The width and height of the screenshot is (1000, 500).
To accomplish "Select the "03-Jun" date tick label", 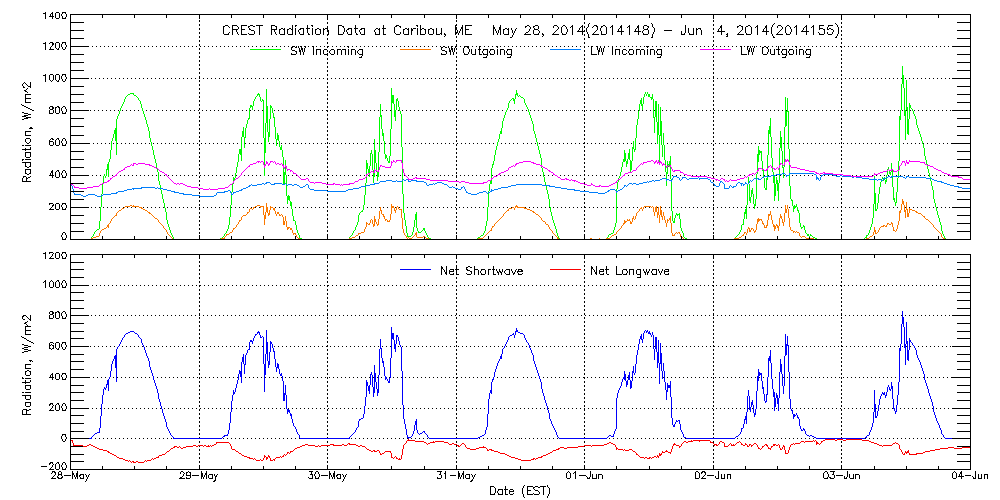I will 842,477.
